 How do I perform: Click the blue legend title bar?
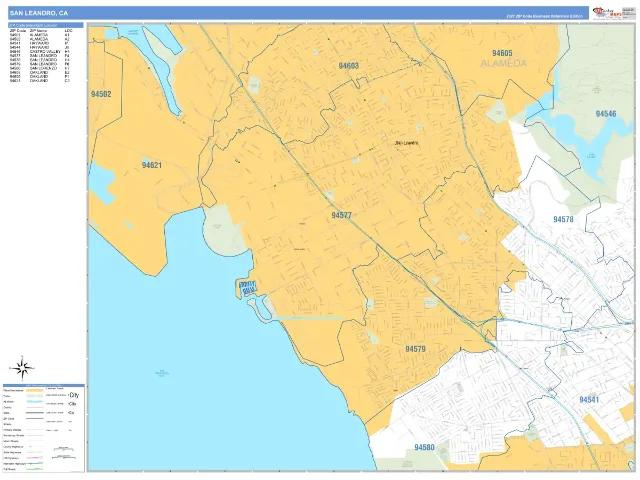(44, 385)
